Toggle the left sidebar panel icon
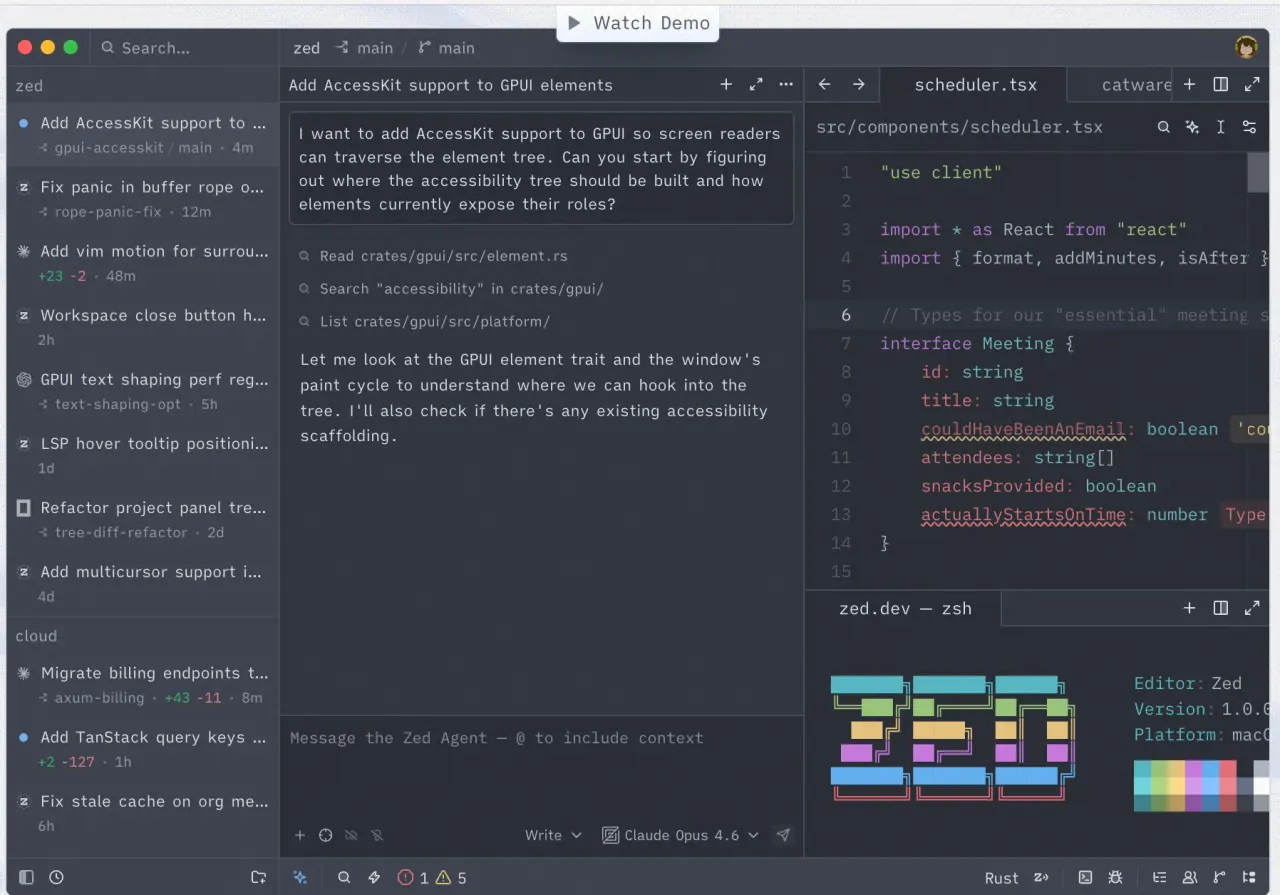The image size is (1280, 895). point(26,877)
